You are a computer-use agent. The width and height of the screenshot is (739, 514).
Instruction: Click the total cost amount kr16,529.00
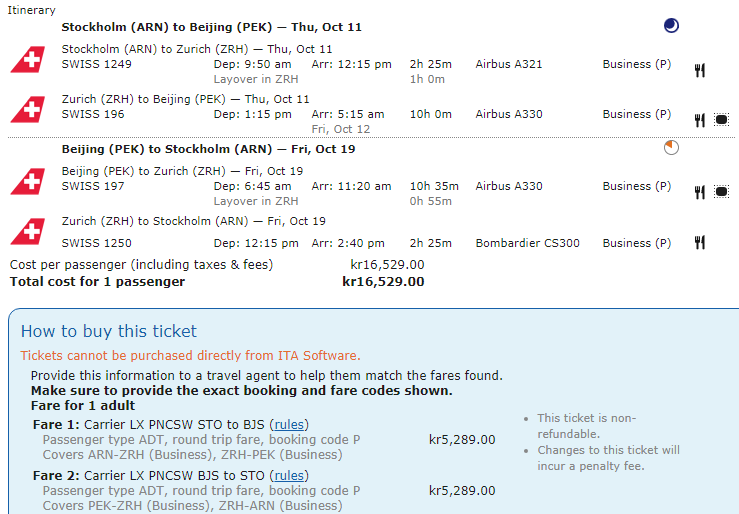tap(383, 282)
